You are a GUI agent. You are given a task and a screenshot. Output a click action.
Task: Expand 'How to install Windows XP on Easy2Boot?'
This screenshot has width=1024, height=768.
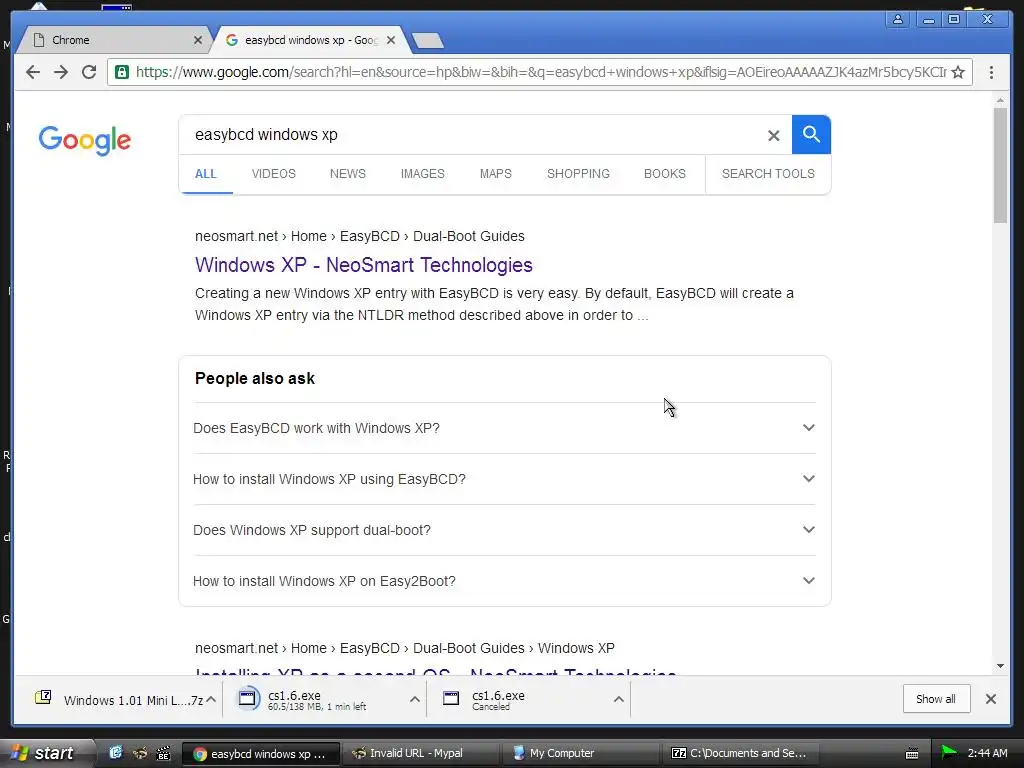click(x=504, y=581)
